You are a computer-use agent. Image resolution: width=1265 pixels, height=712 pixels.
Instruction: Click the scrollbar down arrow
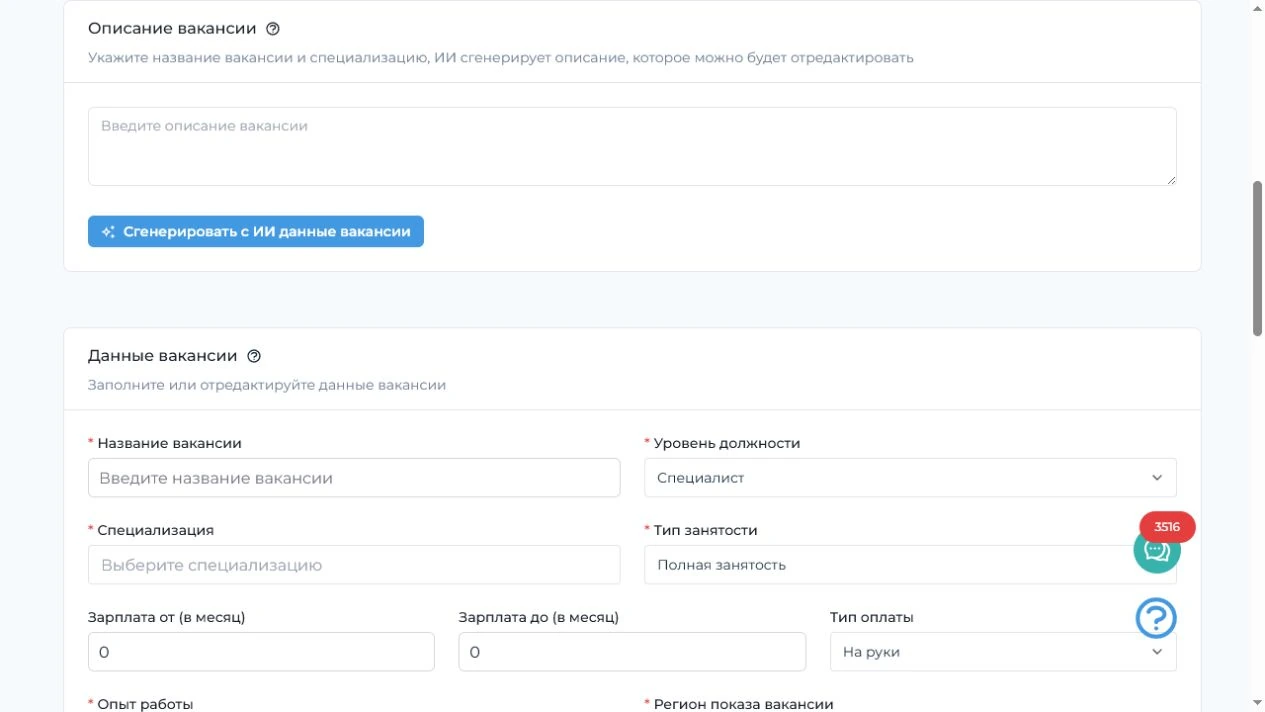(1257, 703)
